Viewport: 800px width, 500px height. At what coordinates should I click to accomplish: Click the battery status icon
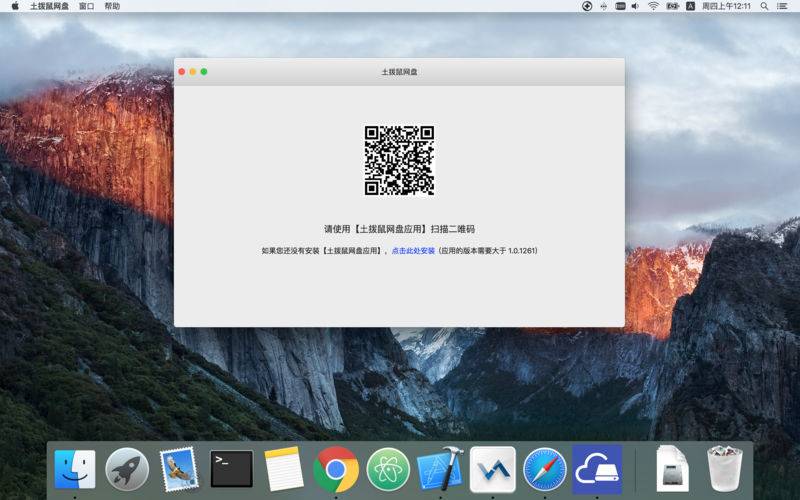pos(672,6)
